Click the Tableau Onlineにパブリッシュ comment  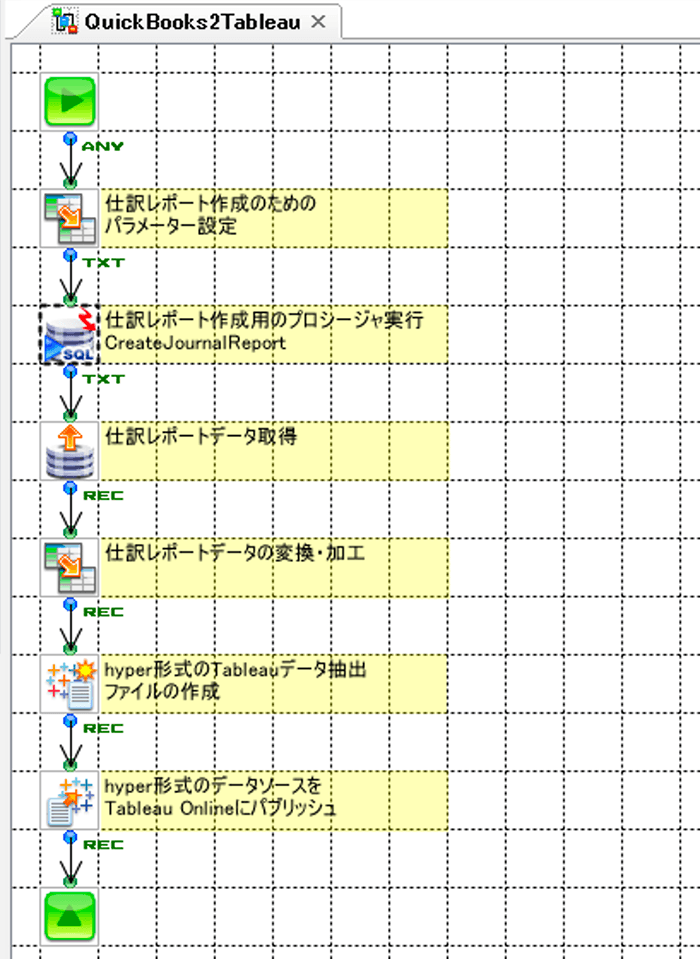click(x=274, y=801)
